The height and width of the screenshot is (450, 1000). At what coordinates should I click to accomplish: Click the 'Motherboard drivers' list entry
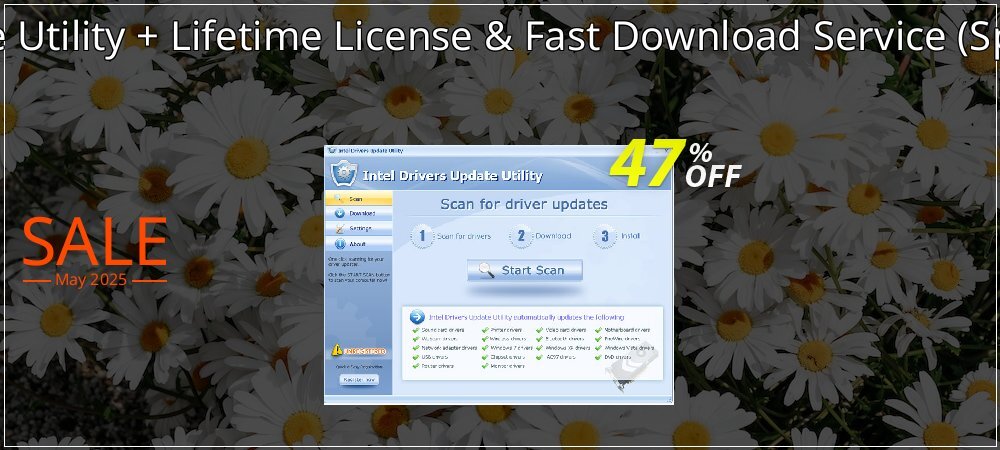click(x=622, y=330)
